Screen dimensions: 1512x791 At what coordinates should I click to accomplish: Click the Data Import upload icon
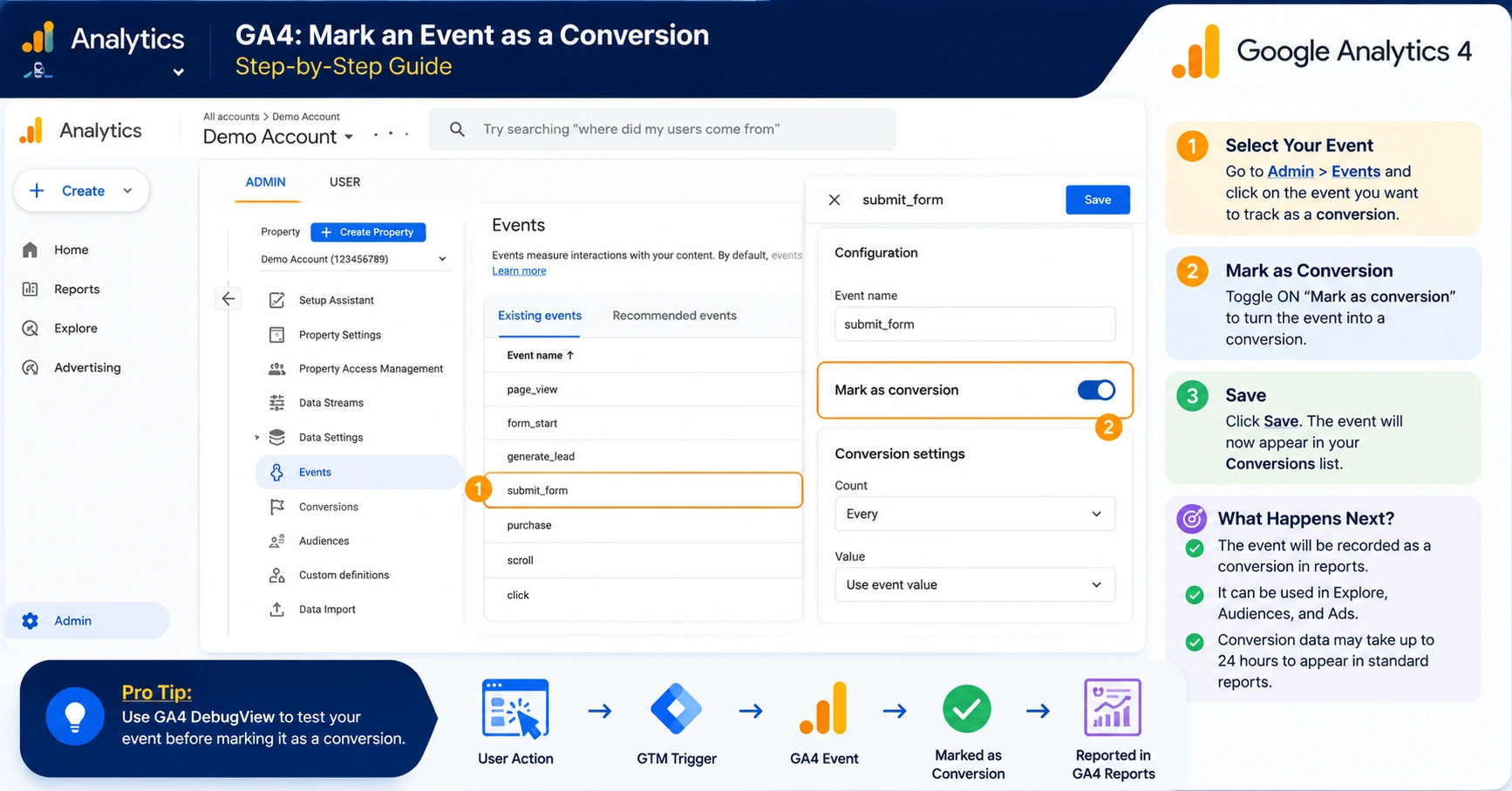(276, 610)
